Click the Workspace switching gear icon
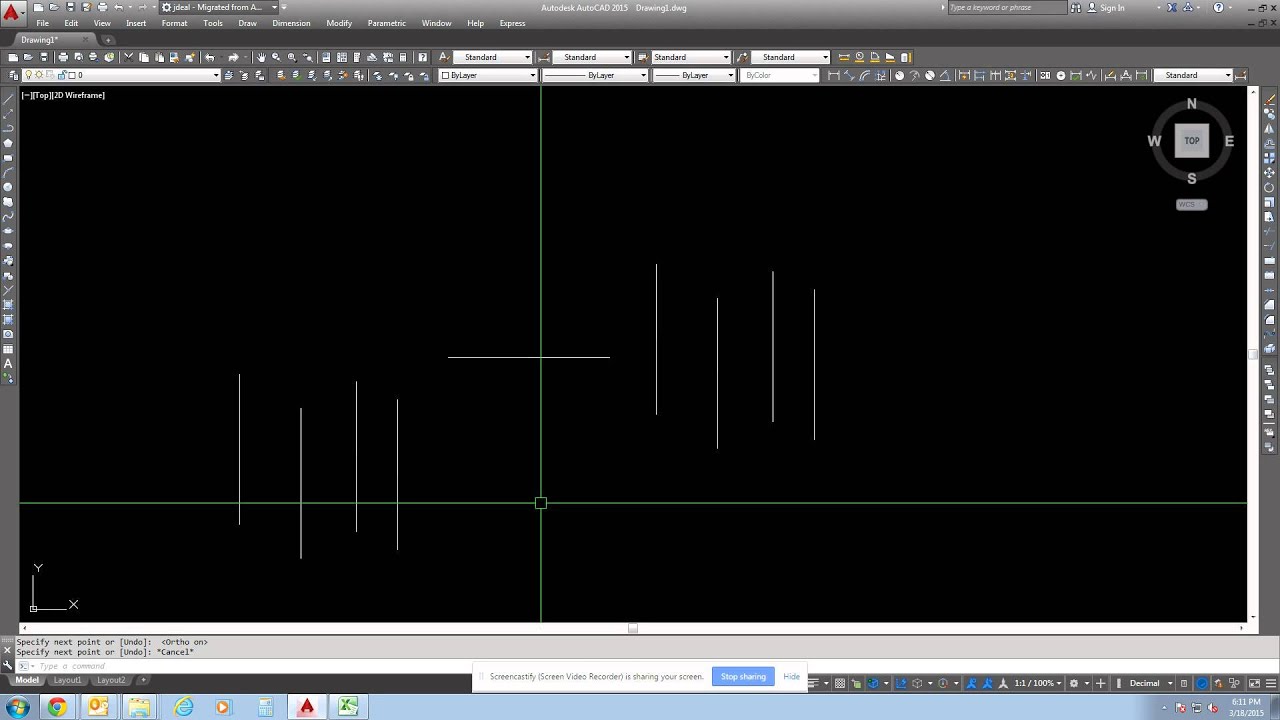This screenshot has height=720, width=1280. (x=1074, y=683)
